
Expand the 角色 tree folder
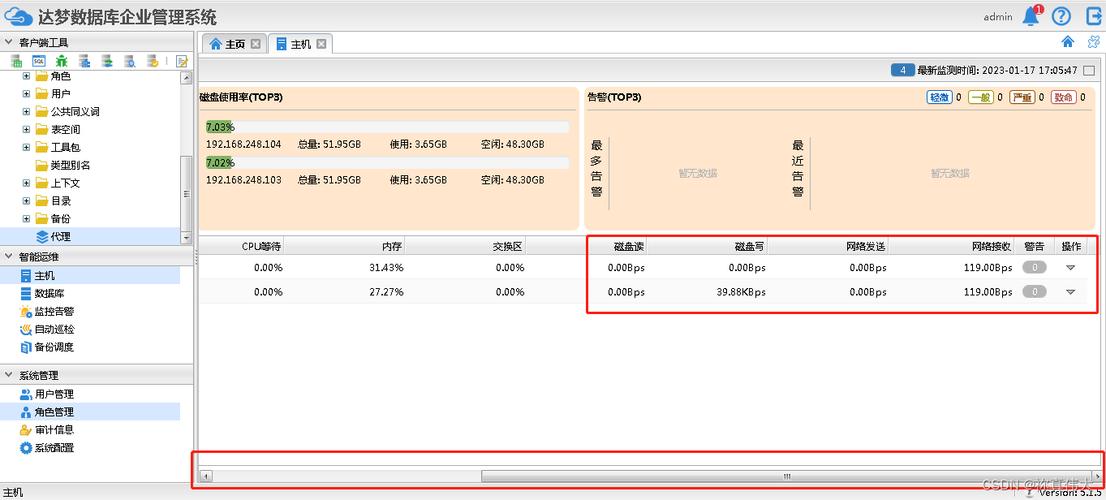tap(26, 75)
